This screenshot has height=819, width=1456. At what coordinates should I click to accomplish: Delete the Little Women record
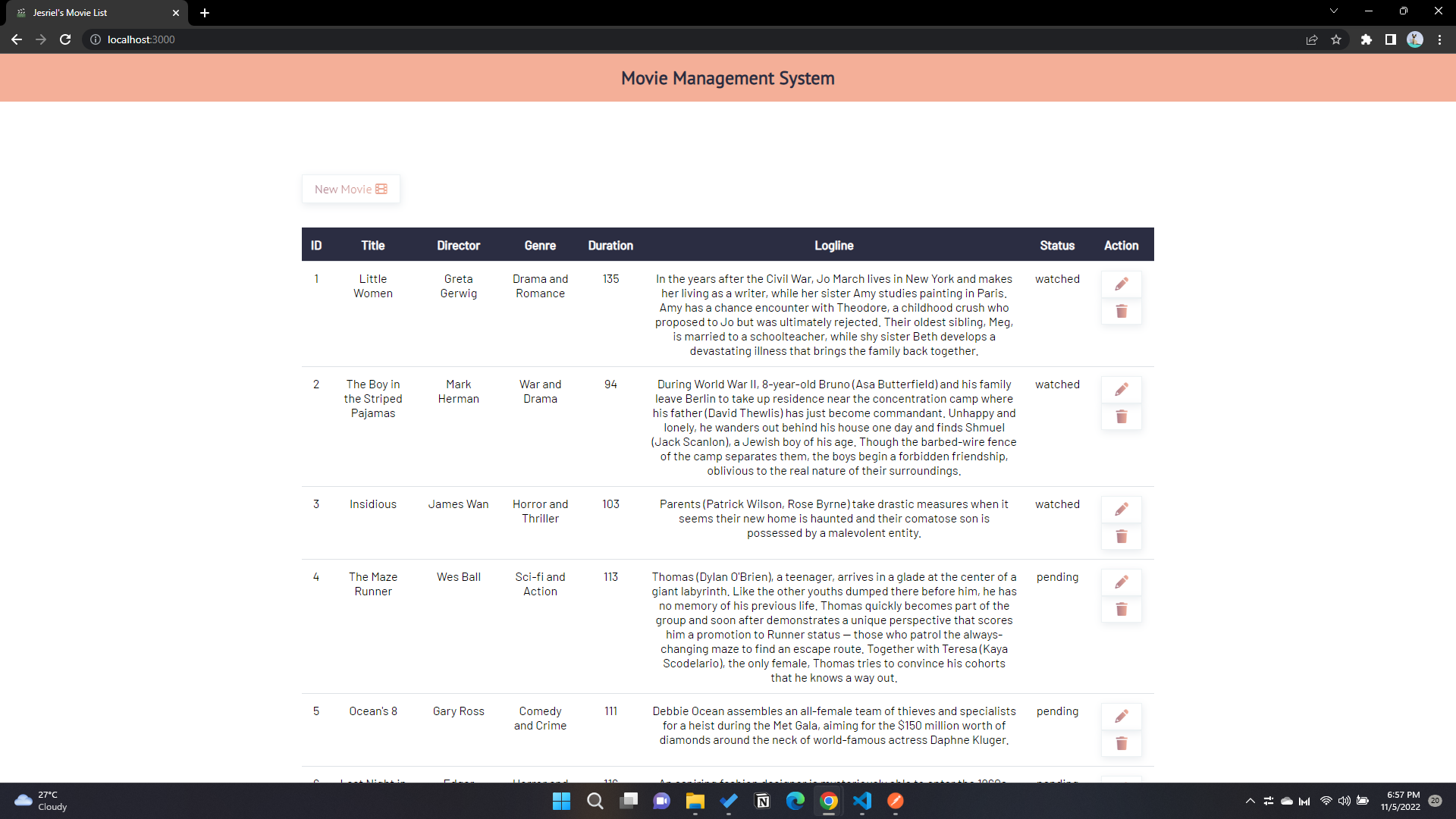pos(1122,311)
